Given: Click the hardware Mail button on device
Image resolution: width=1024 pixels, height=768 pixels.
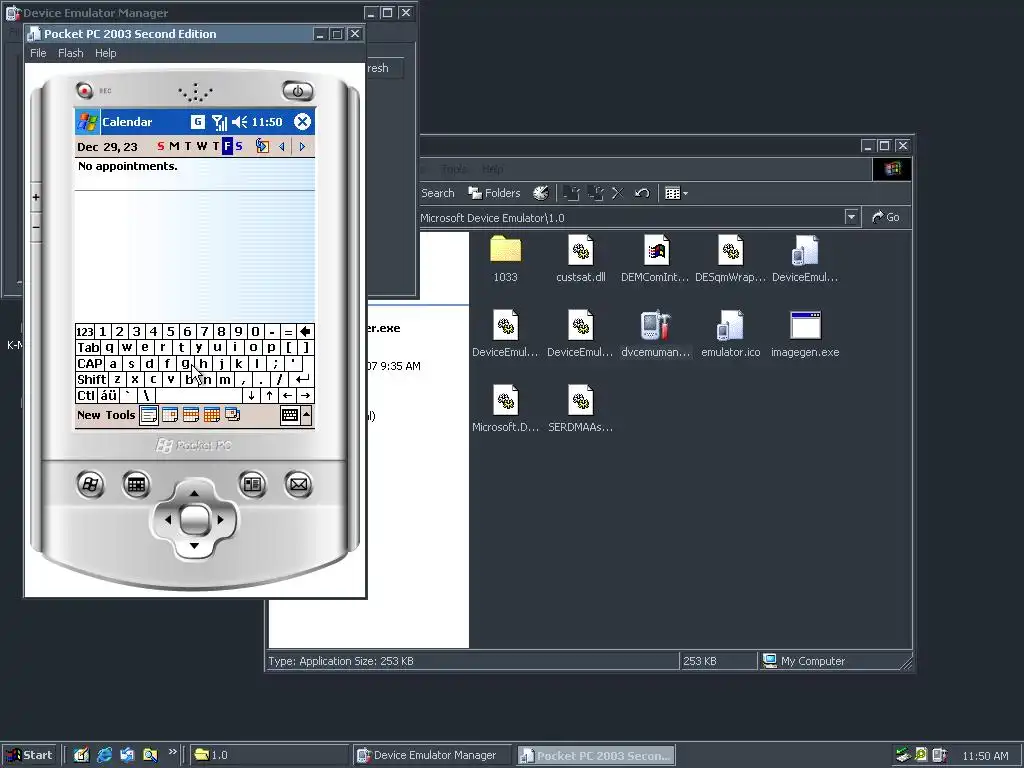Looking at the screenshot, I should pyautogui.click(x=298, y=485).
